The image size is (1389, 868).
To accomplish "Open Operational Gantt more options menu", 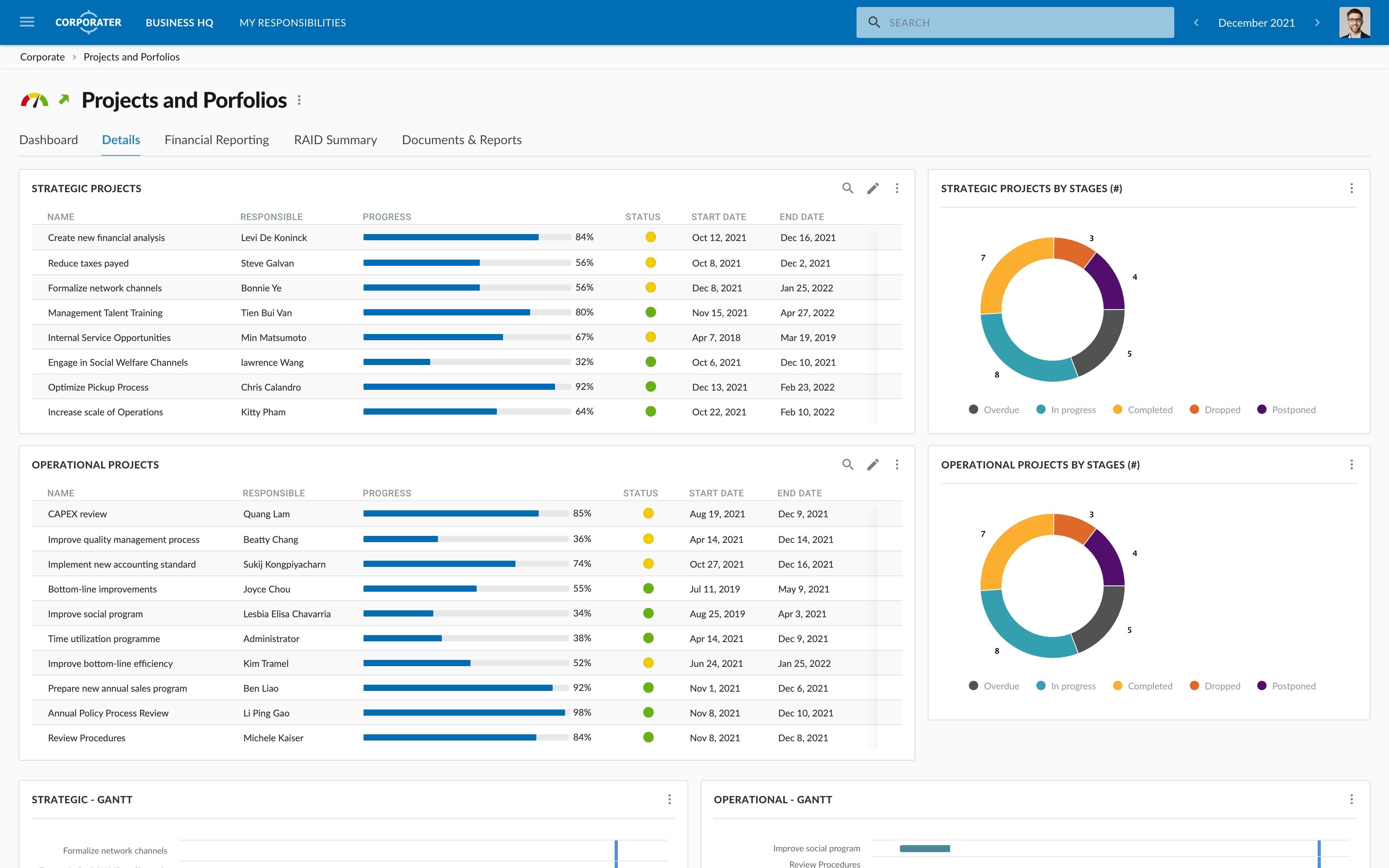I will pyautogui.click(x=1351, y=799).
